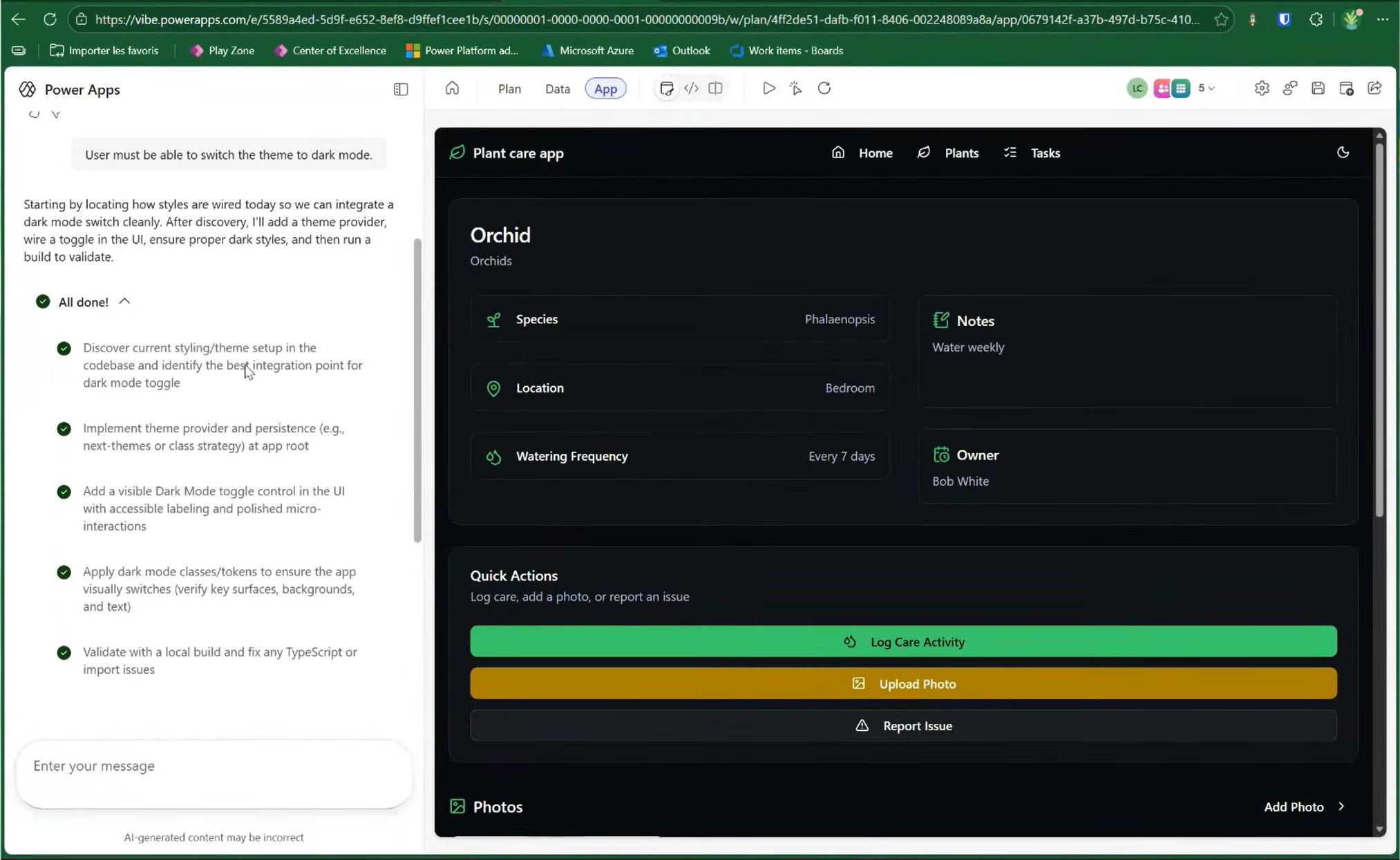This screenshot has width=1400, height=860.
Task: Open the environment count dropdown
Action: pos(1207,88)
